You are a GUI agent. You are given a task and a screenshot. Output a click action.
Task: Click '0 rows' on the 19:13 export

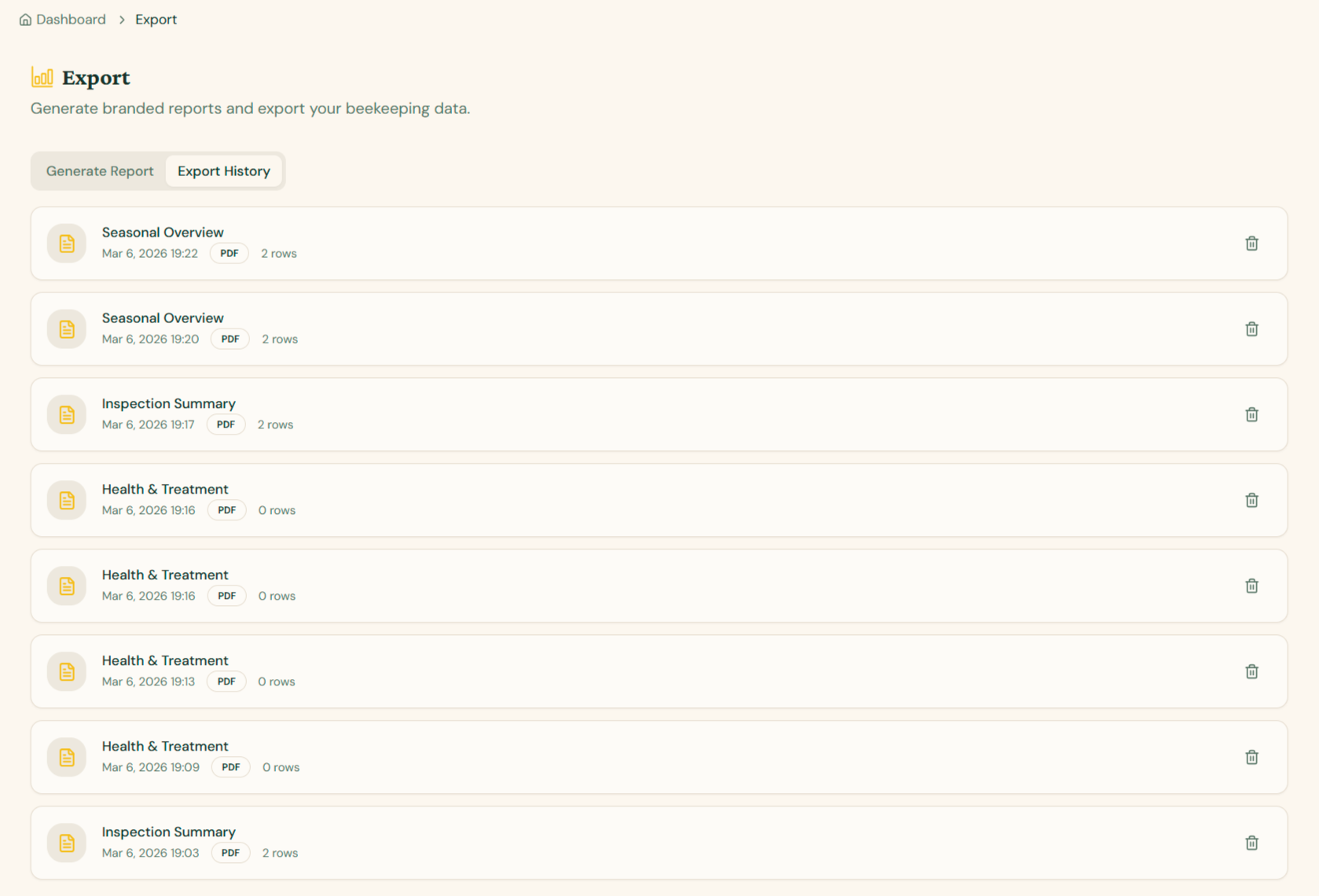click(x=277, y=682)
